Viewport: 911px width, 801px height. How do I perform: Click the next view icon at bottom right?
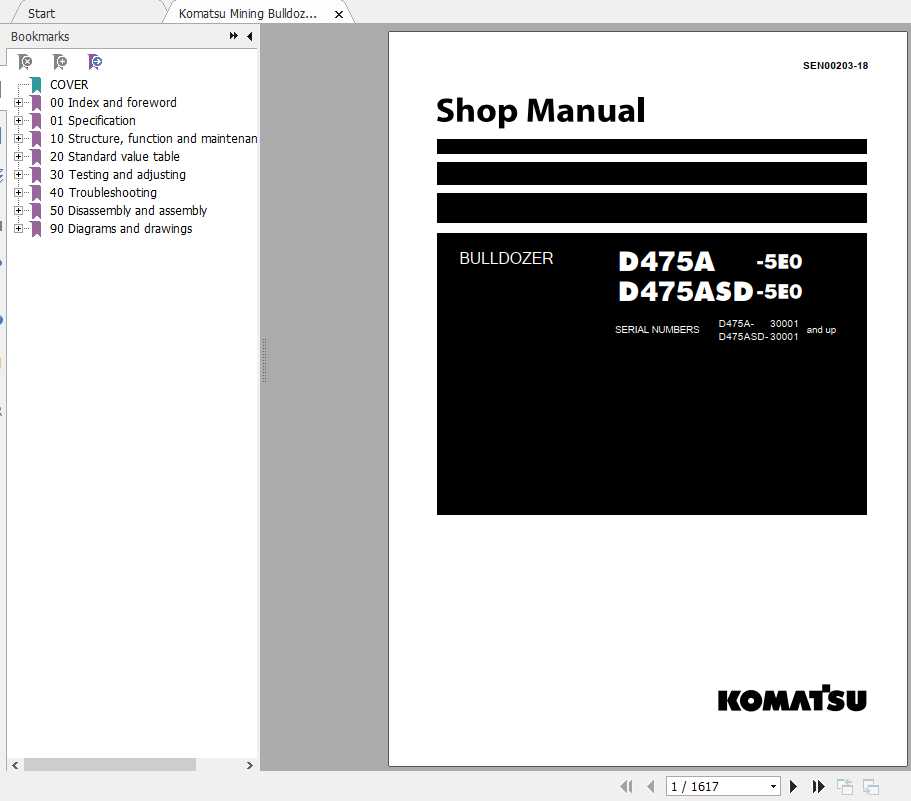871,786
